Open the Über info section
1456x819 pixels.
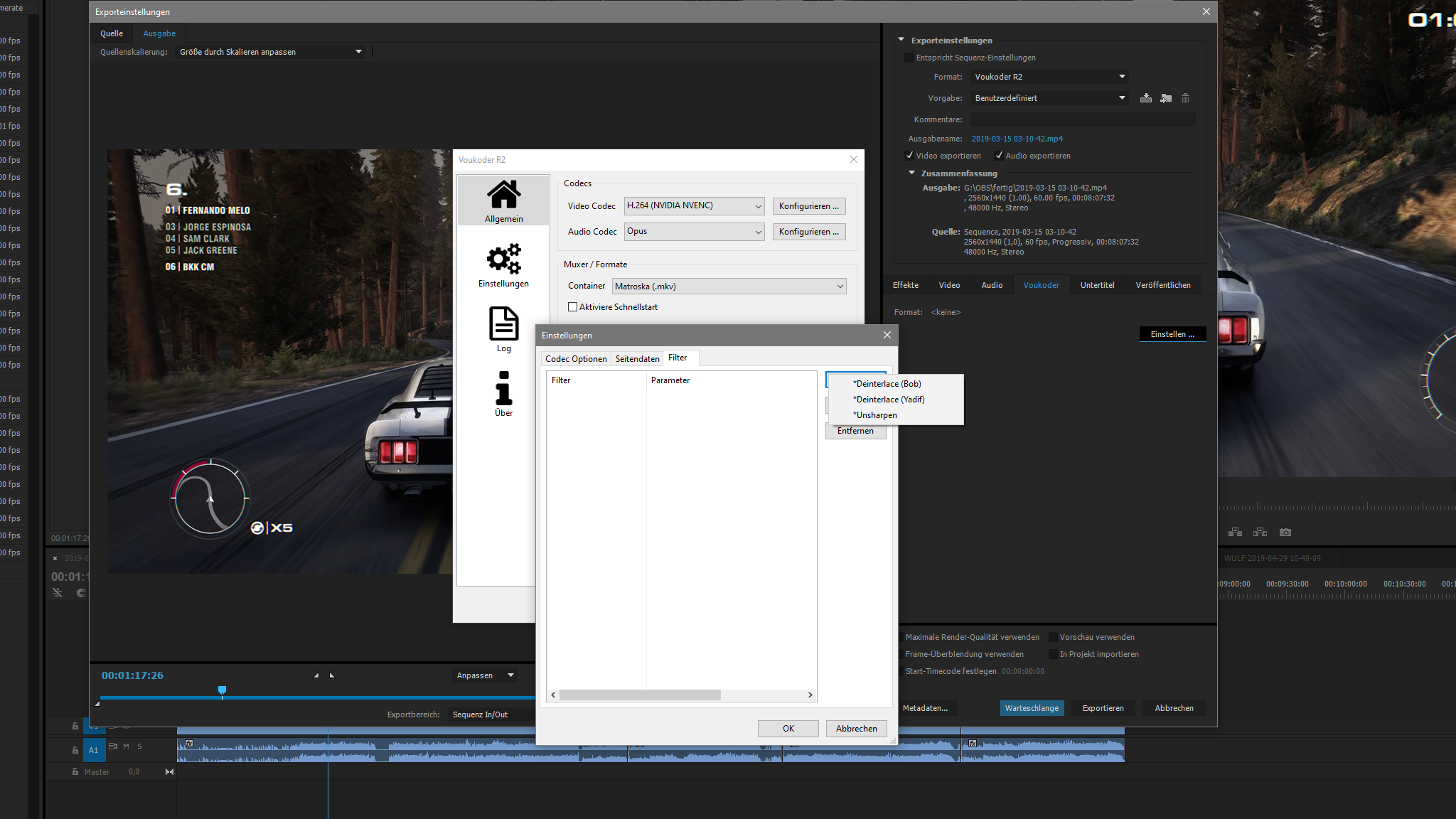[x=503, y=393]
